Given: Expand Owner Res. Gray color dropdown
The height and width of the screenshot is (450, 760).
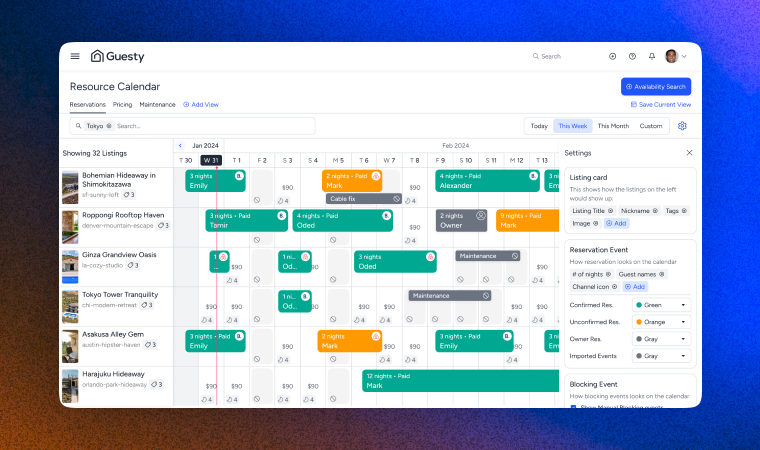Looking at the screenshot, I should coord(661,339).
